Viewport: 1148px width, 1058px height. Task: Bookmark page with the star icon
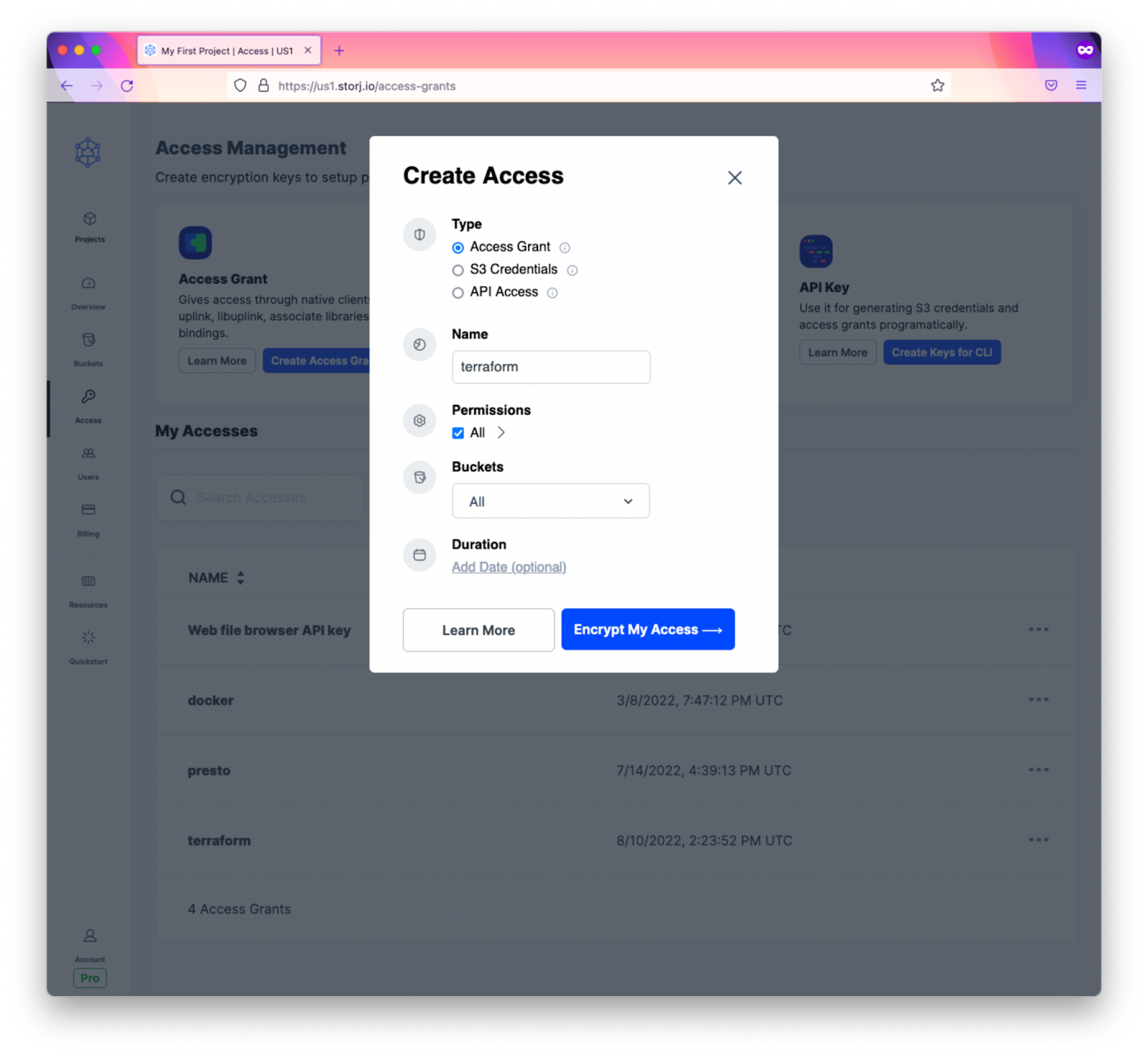[x=937, y=85]
